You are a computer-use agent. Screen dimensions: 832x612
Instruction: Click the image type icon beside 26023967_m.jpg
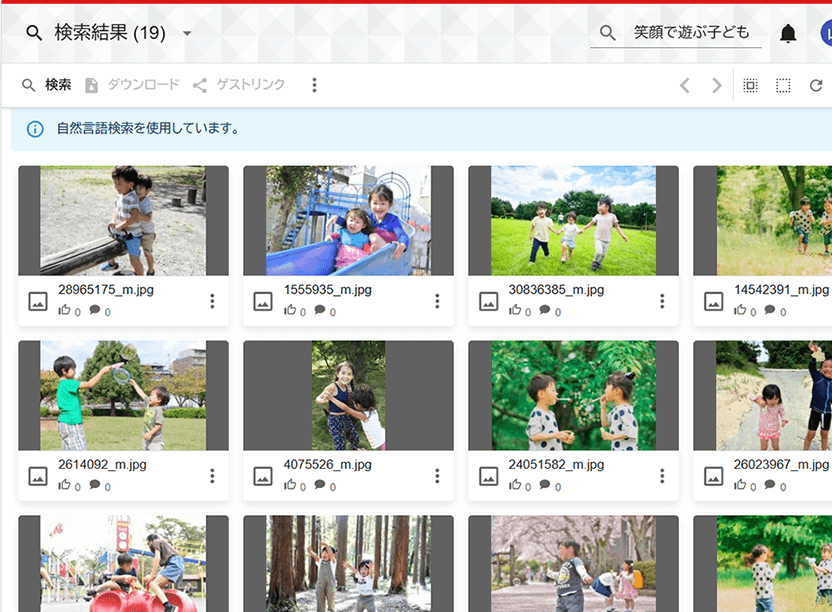[x=713, y=476]
